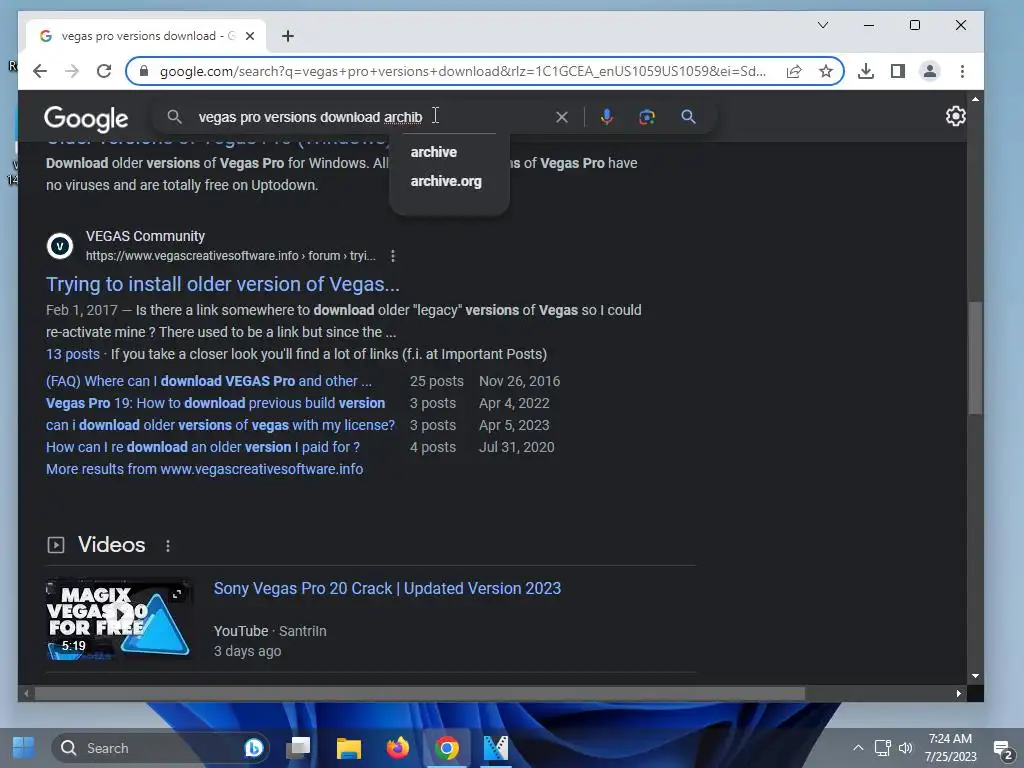Open a new tab
1024x768 pixels.
point(288,36)
